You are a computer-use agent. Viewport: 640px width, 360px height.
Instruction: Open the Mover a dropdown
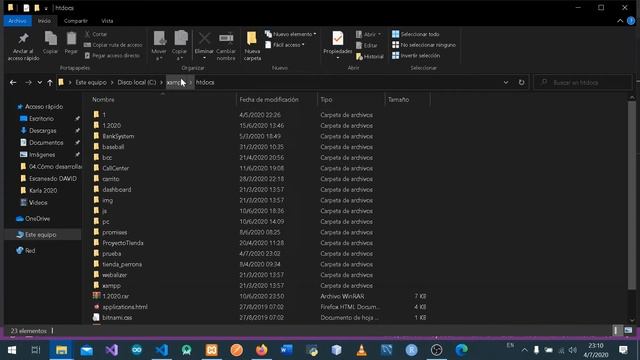coord(159,46)
